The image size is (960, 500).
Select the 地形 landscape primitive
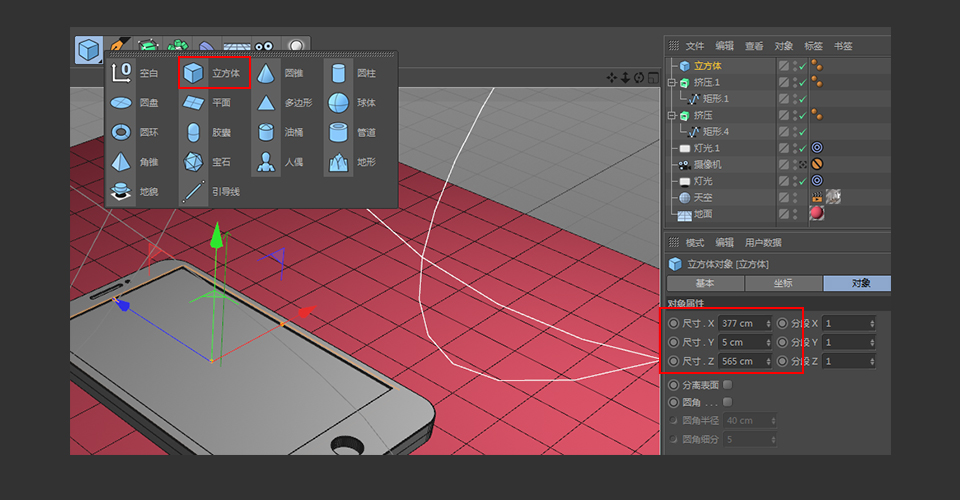pos(339,161)
